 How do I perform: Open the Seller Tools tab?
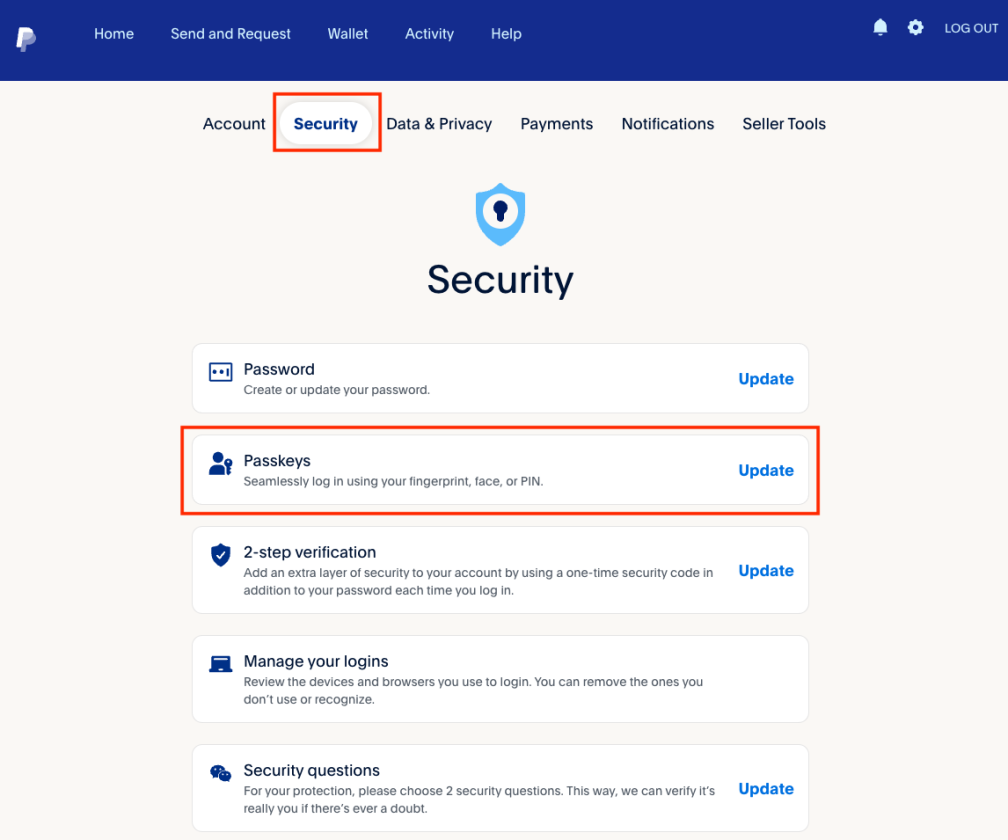pos(784,123)
